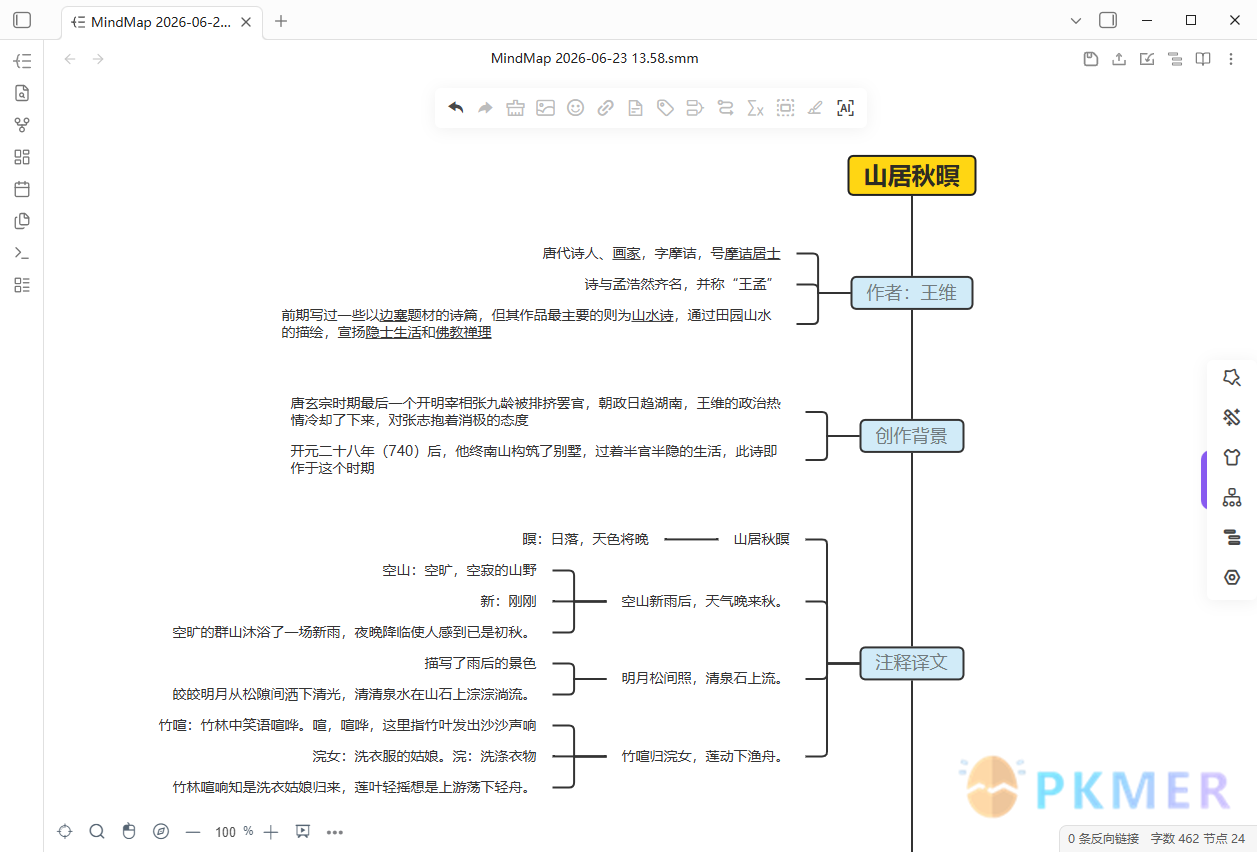Open the daily note calendar icon
The image size is (1257, 852).
(x=22, y=189)
